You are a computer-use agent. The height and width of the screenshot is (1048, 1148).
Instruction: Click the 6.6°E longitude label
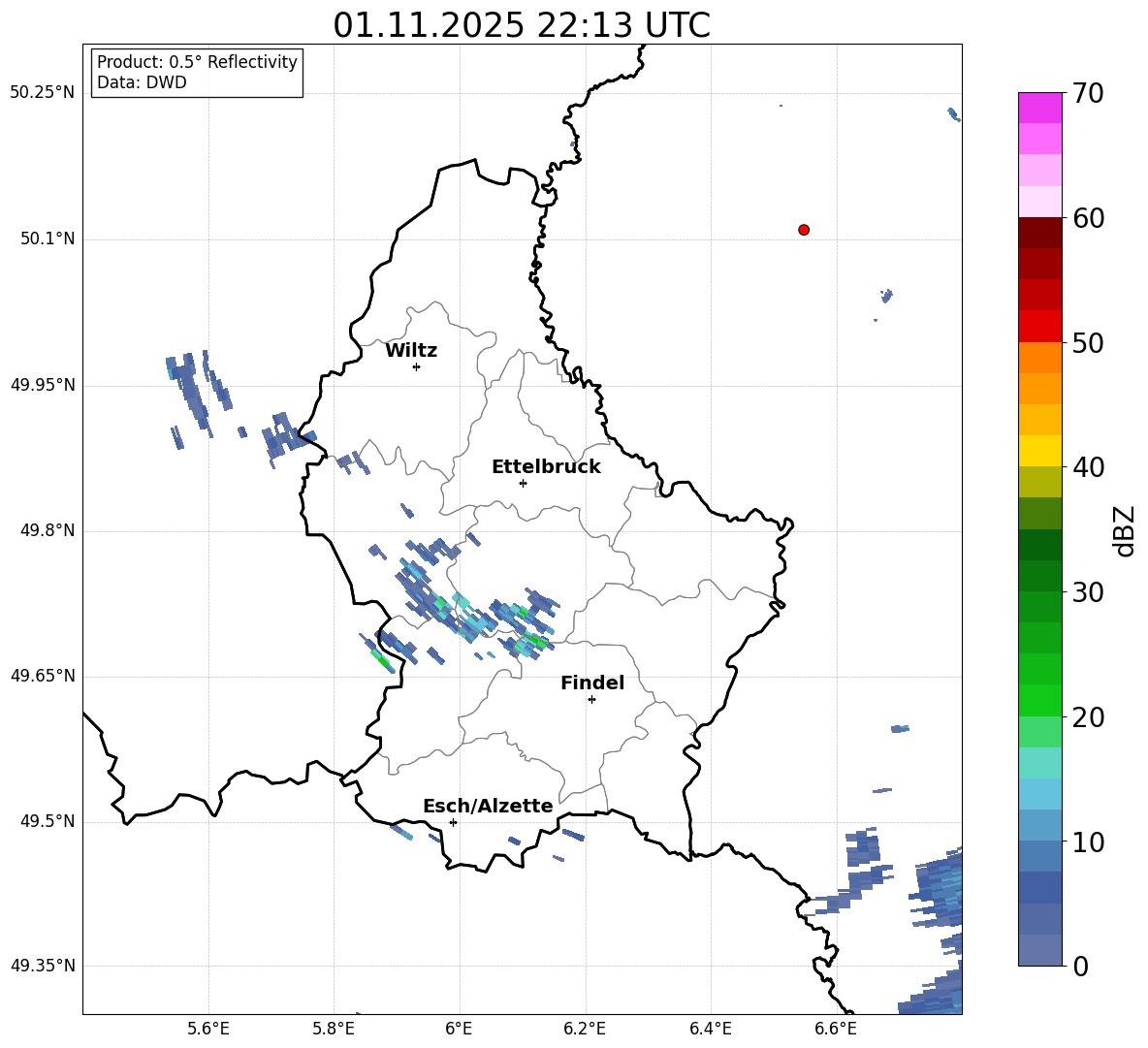(836, 1029)
